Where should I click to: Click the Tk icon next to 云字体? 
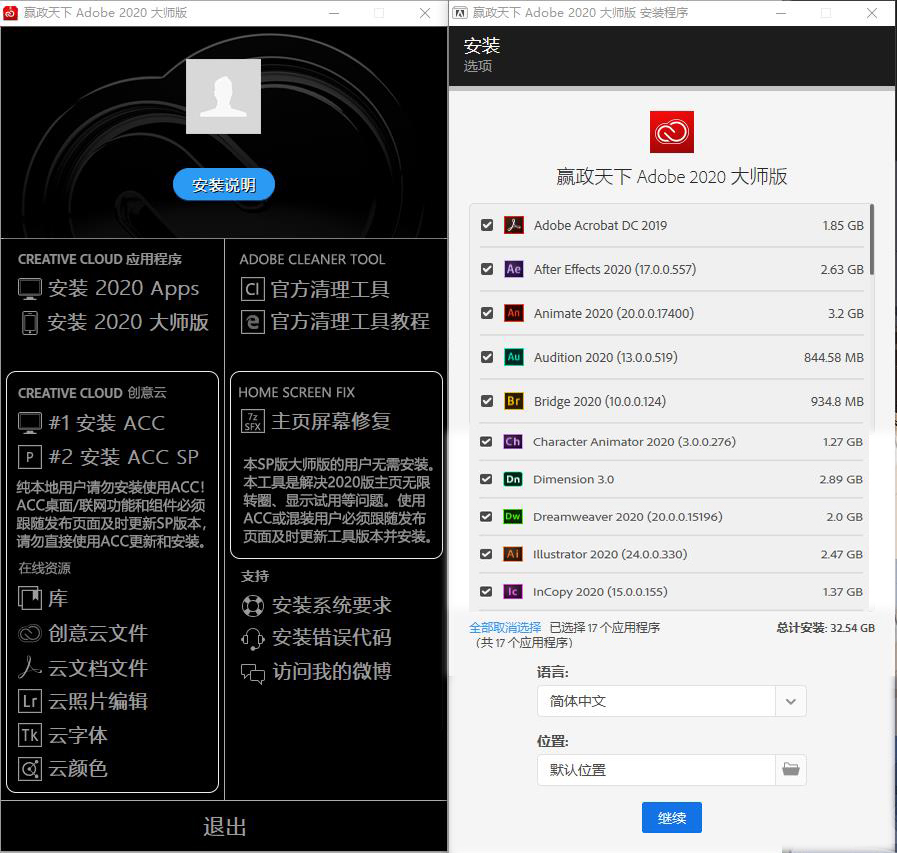click(30, 735)
